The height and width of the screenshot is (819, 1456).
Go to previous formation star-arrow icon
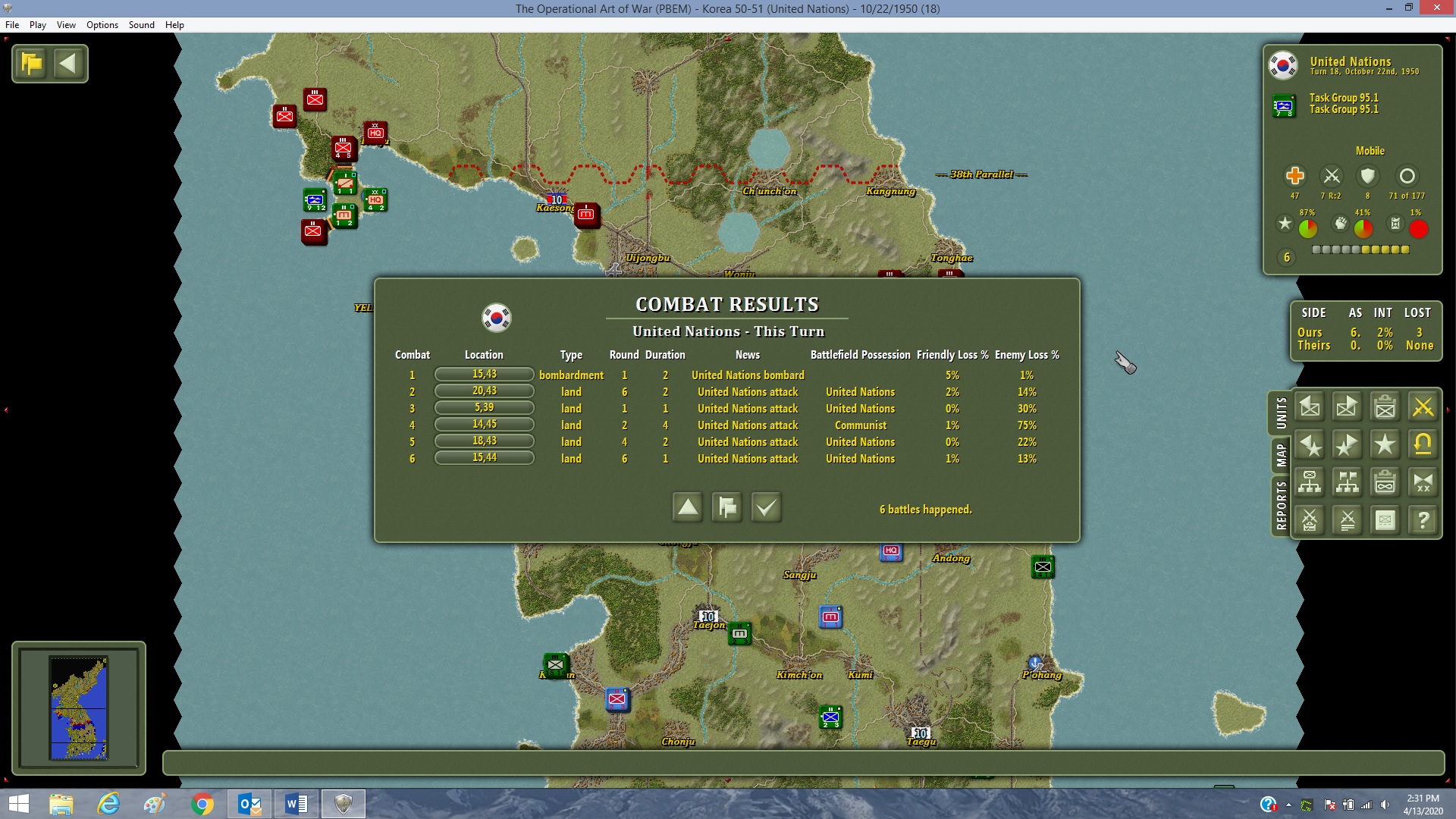pos(1310,445)
